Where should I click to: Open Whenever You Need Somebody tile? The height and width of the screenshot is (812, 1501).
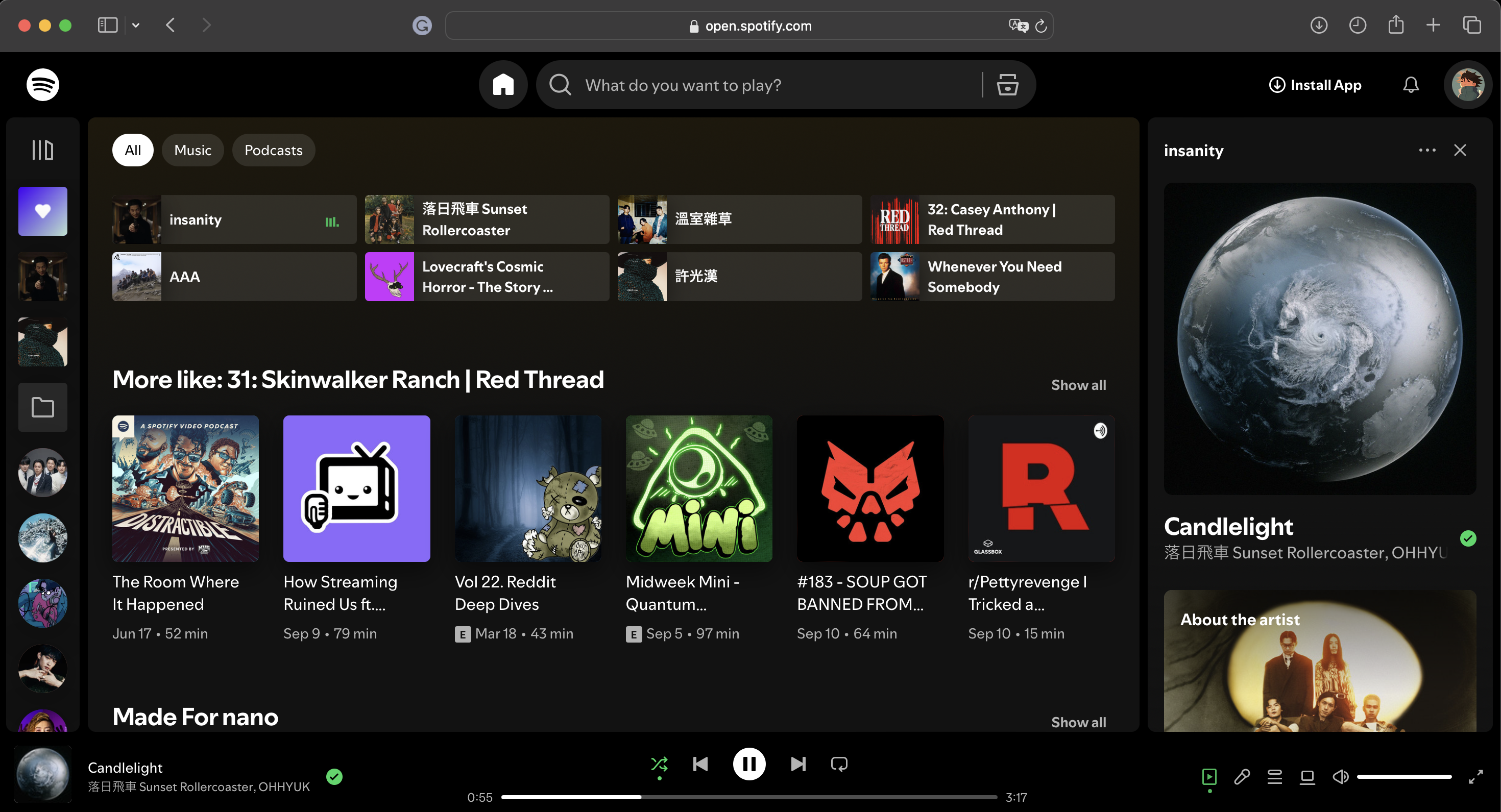[992, 276]
